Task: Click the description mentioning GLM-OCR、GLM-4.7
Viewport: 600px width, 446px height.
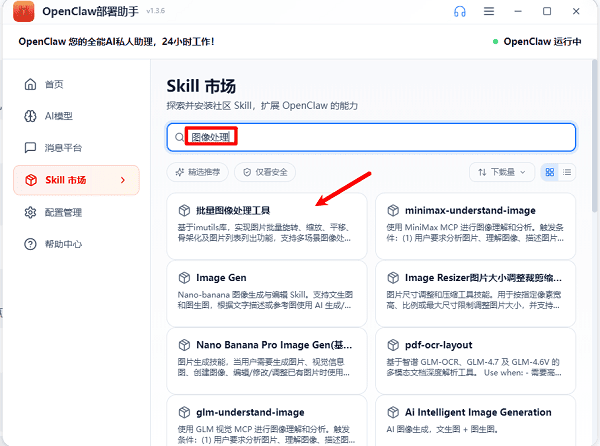Action: [x=474, y=367]
